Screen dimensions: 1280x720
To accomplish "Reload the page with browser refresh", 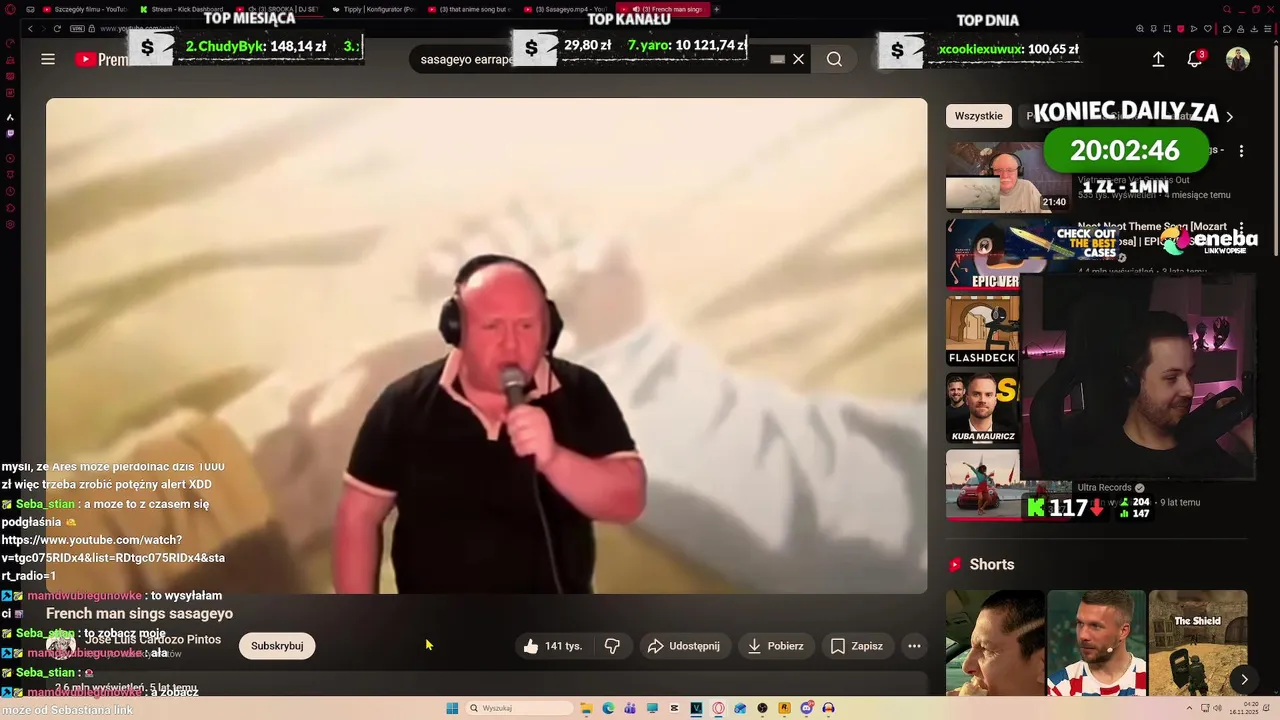I will point(57,29).
